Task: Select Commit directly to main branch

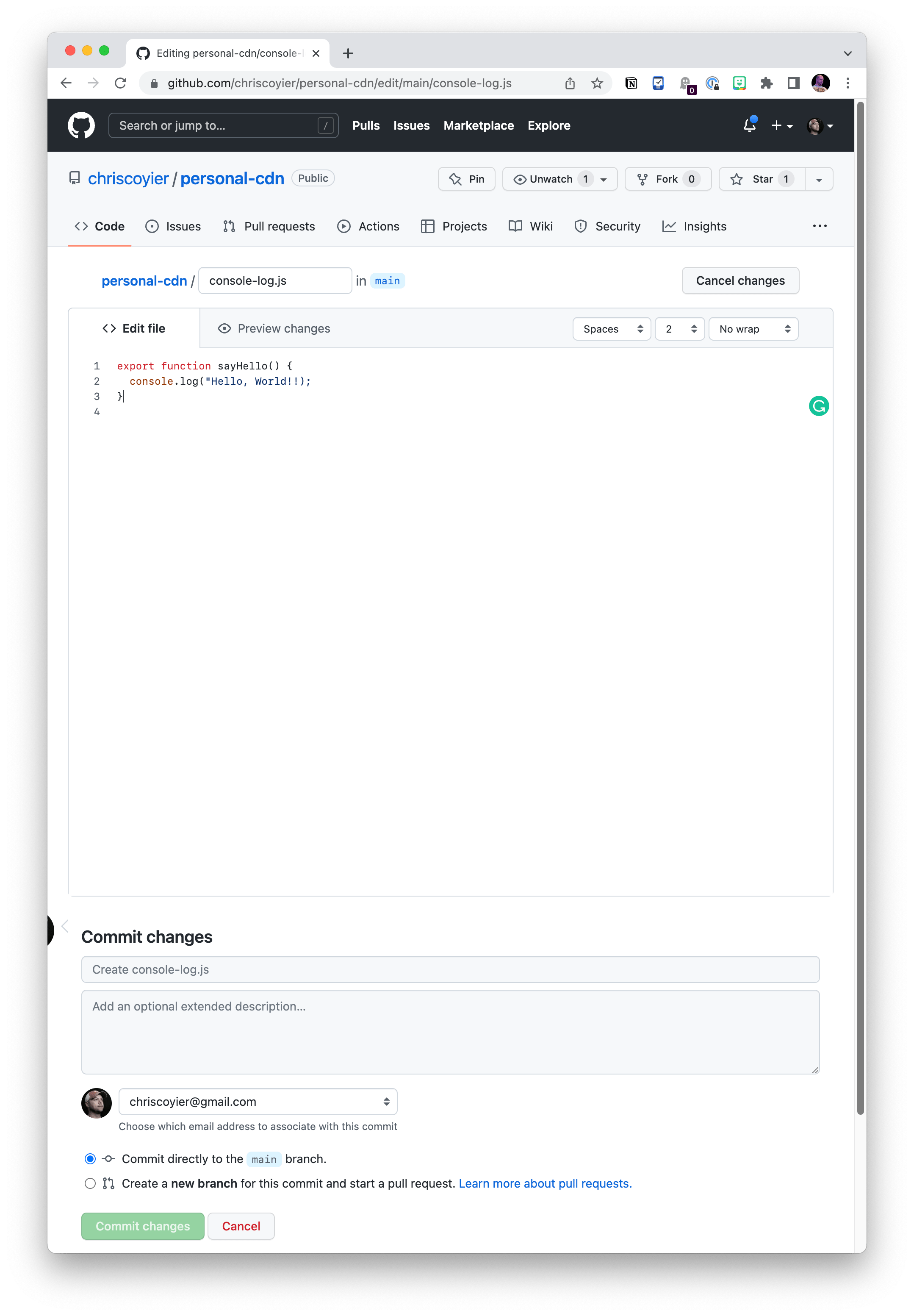Action: [x=90, y=1159]
